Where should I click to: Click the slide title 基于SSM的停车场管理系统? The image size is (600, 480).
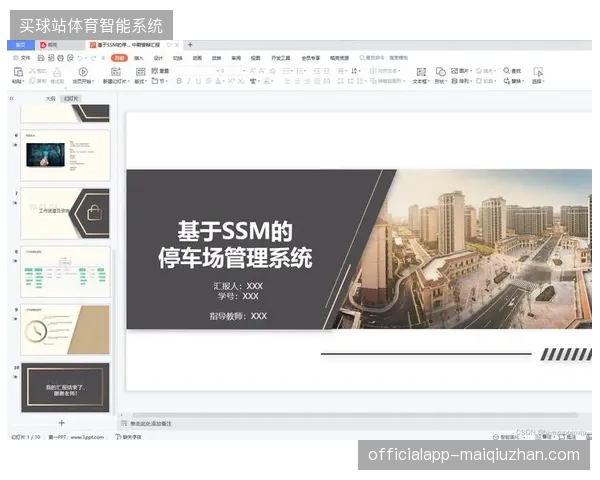pyautogui.click(x=235, y=244)
